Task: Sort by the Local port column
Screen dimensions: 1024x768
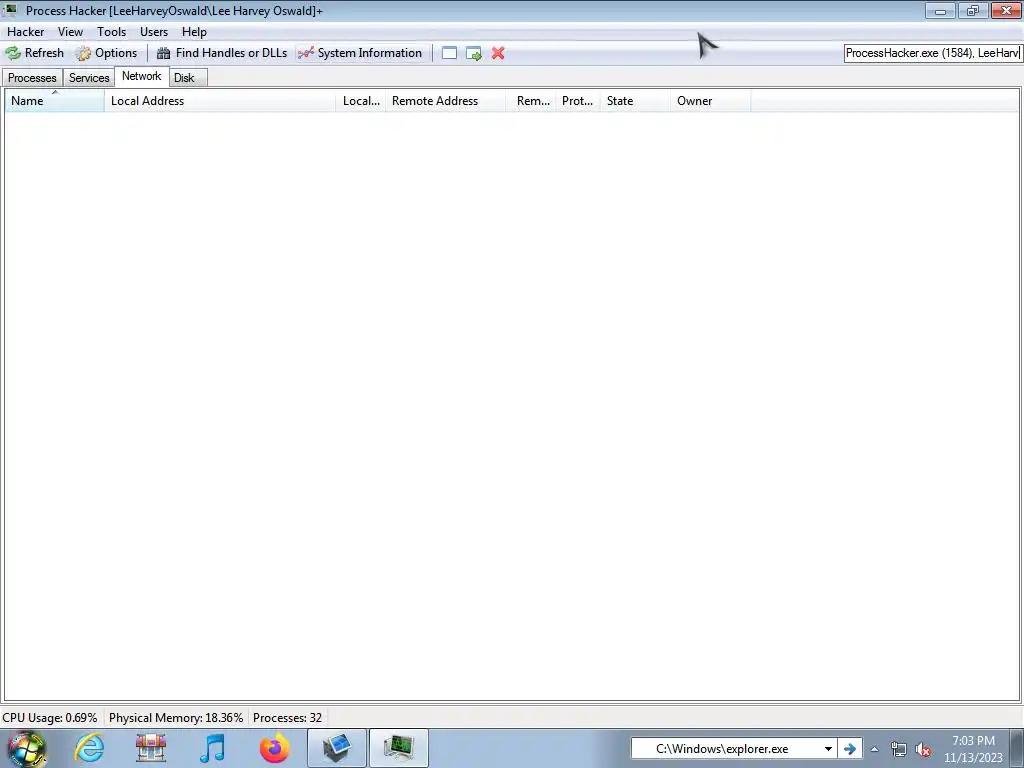Action: click(360, 101)
